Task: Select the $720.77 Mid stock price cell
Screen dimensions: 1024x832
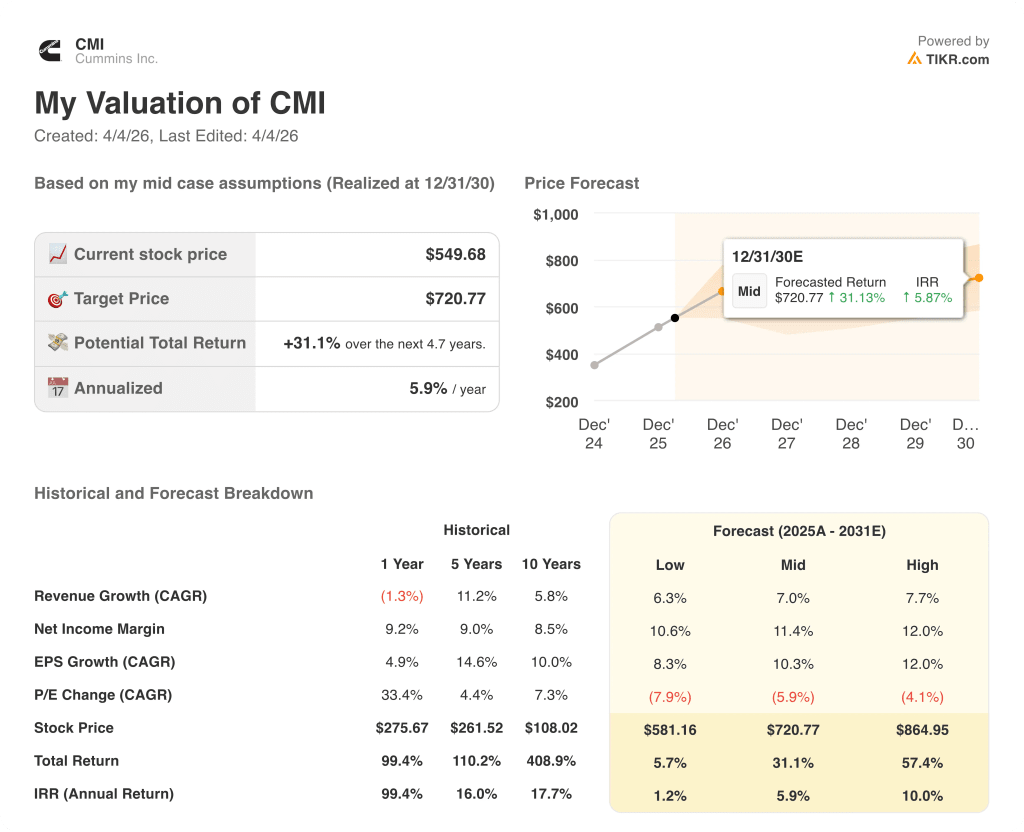Action: pos(793,730)
